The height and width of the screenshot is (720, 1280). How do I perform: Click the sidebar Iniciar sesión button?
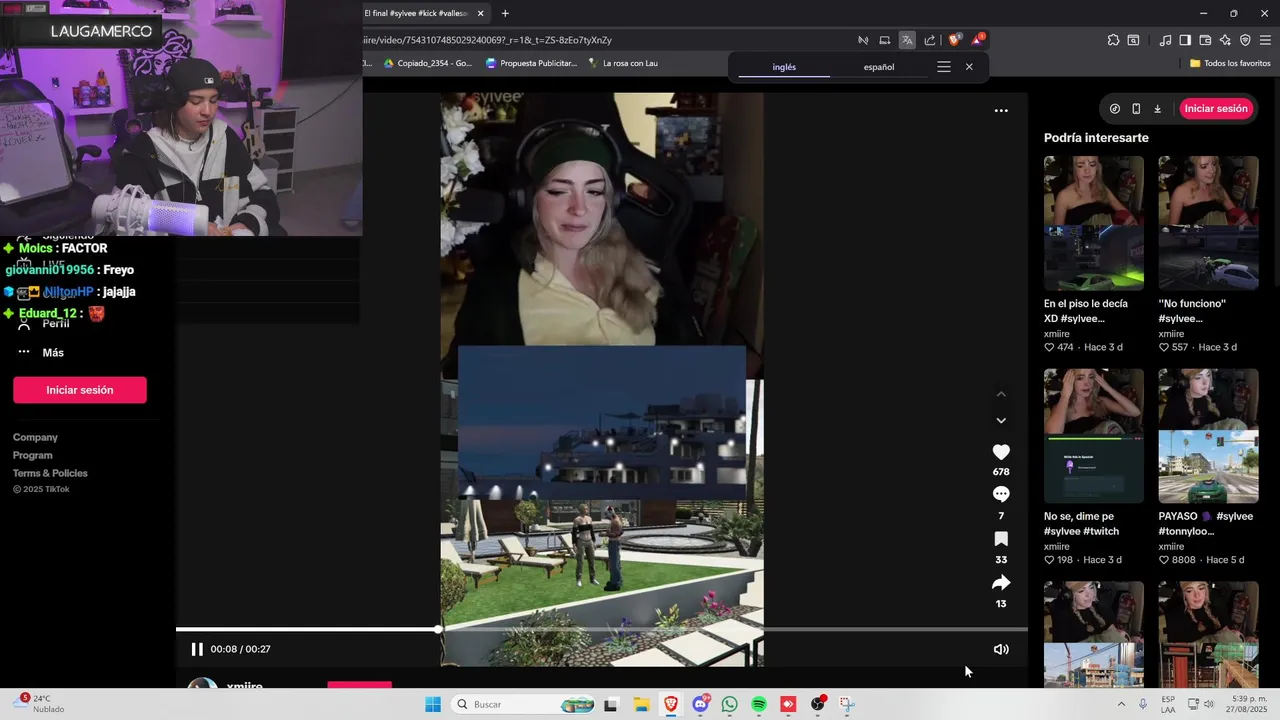[x=80, y=390]
